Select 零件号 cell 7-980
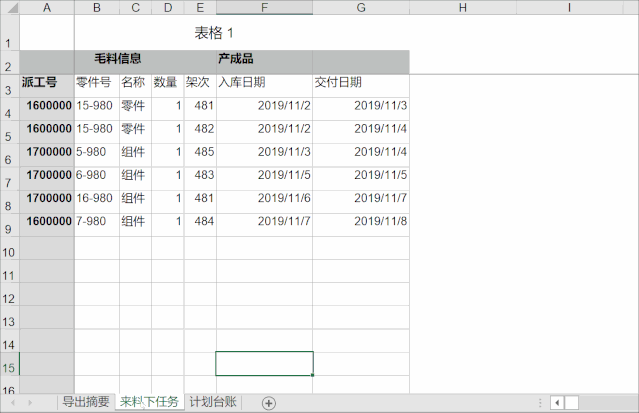639x413 pixels. click(x=97, y=225)
